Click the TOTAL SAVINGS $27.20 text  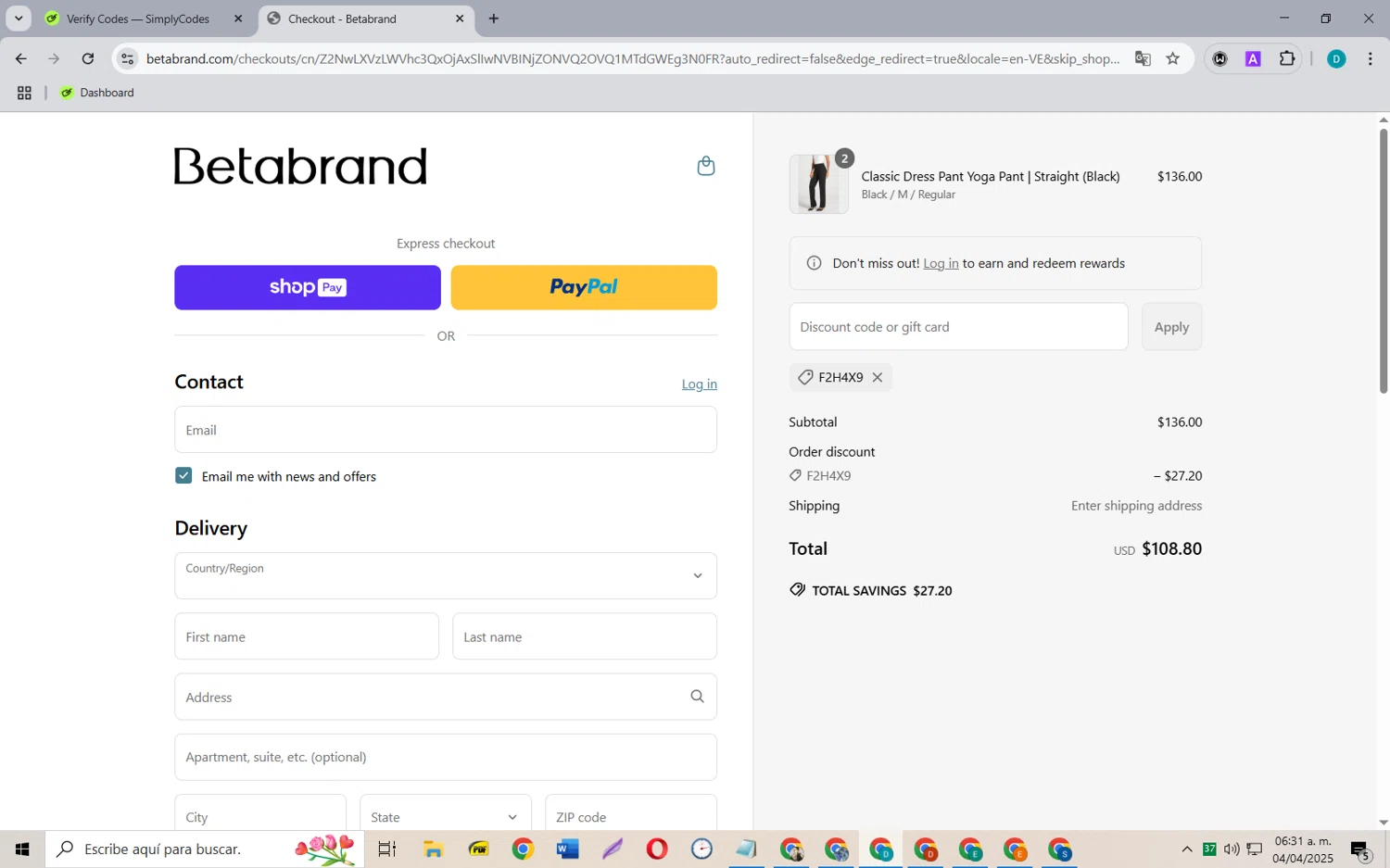coord(871,590)
